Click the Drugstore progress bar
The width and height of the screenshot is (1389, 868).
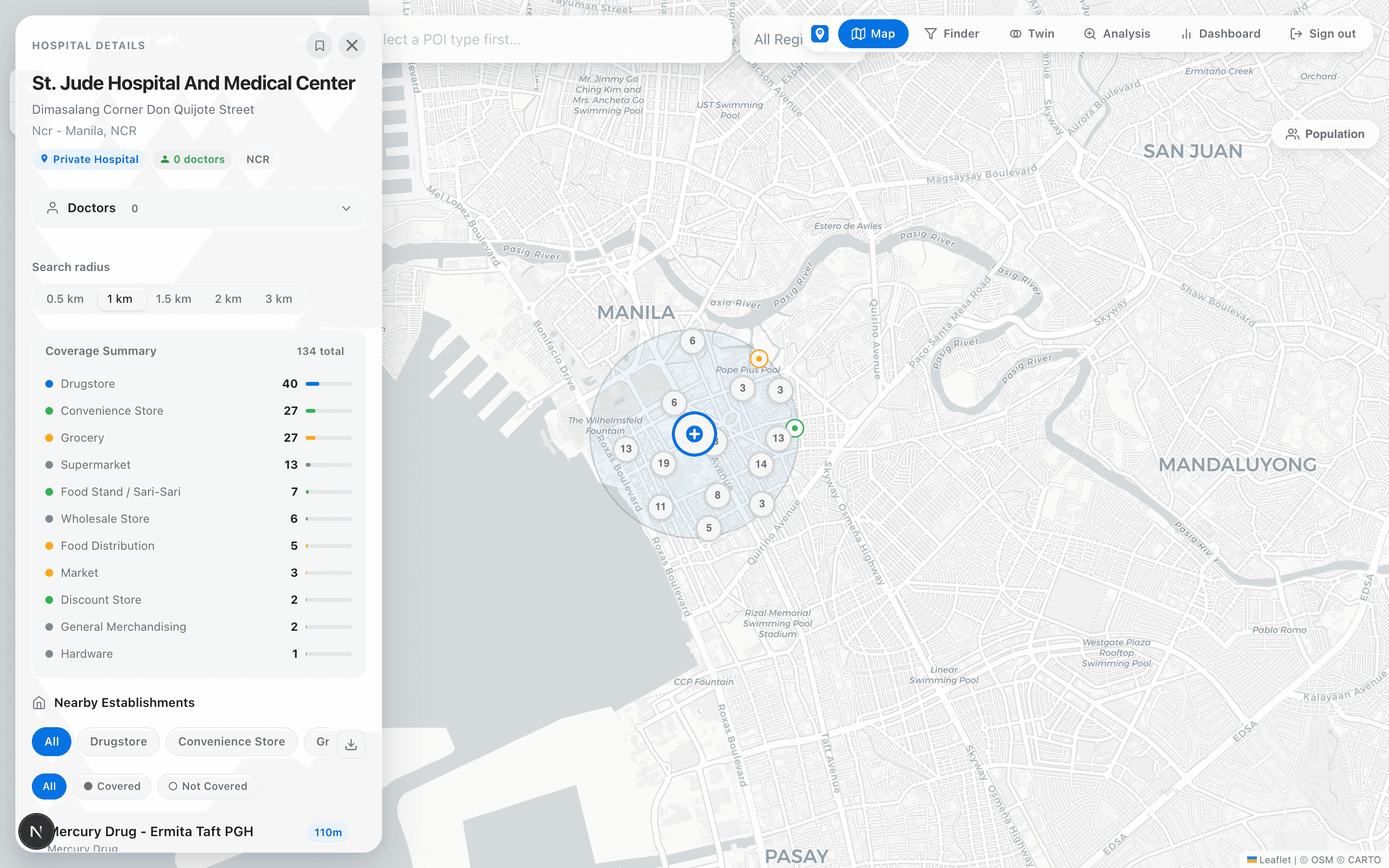click(x=329, y=384)
